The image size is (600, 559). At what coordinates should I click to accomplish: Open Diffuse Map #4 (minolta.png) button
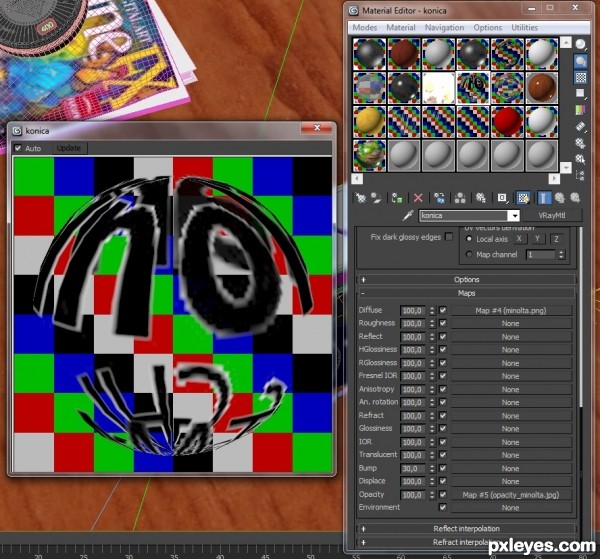[x=511, y=310]
